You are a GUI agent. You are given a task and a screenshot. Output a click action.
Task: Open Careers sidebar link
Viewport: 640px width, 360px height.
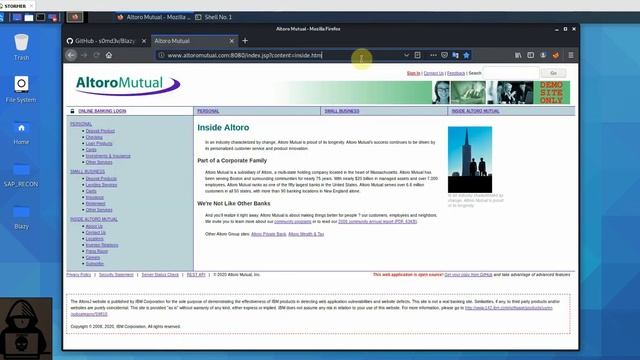[x=93, y=258]
